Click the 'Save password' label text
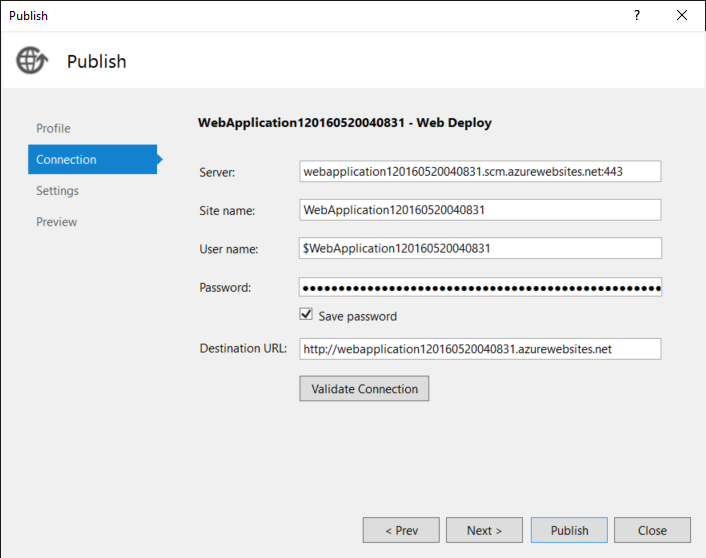 [x=358, y=316]
